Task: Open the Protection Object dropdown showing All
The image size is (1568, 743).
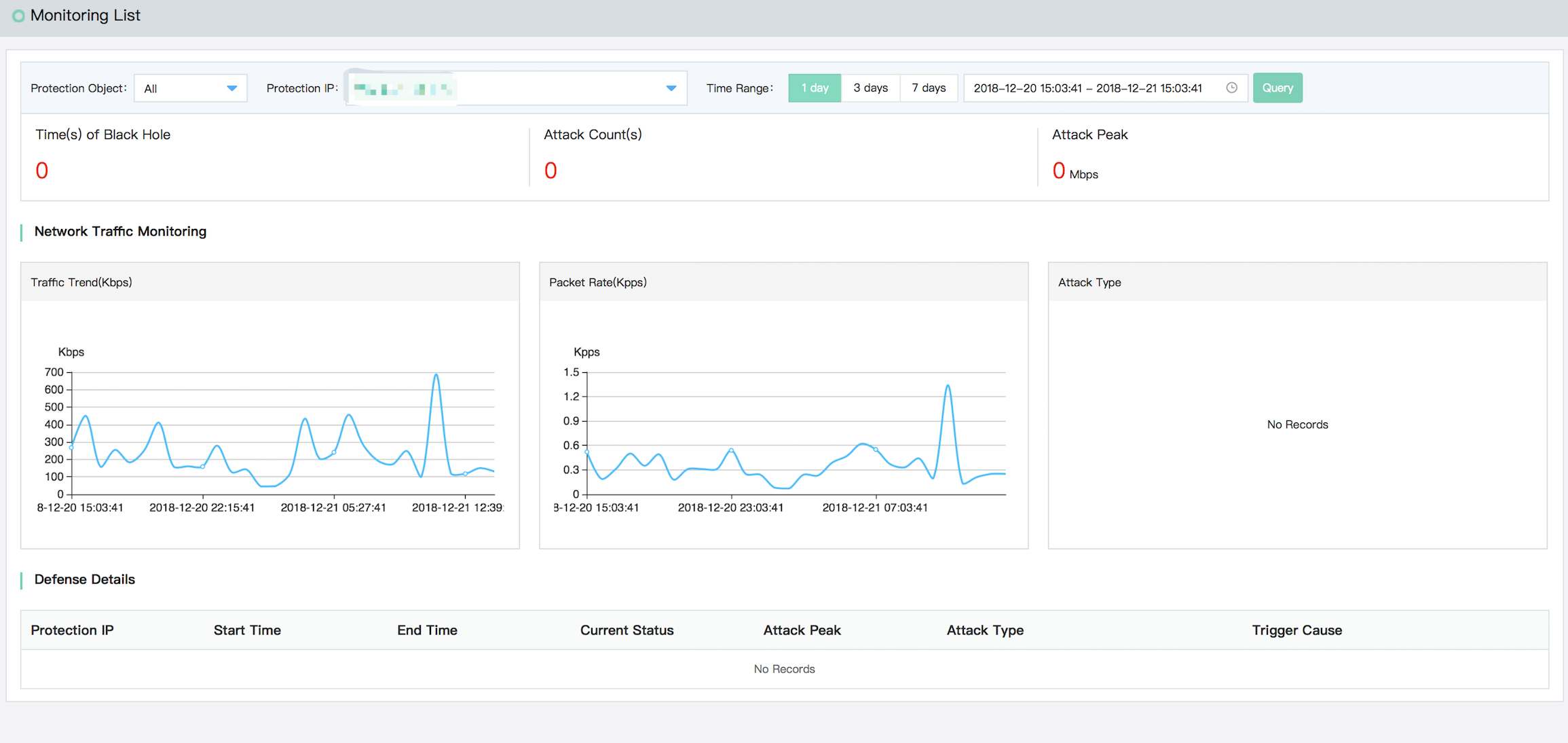Action: pos(191,88)
